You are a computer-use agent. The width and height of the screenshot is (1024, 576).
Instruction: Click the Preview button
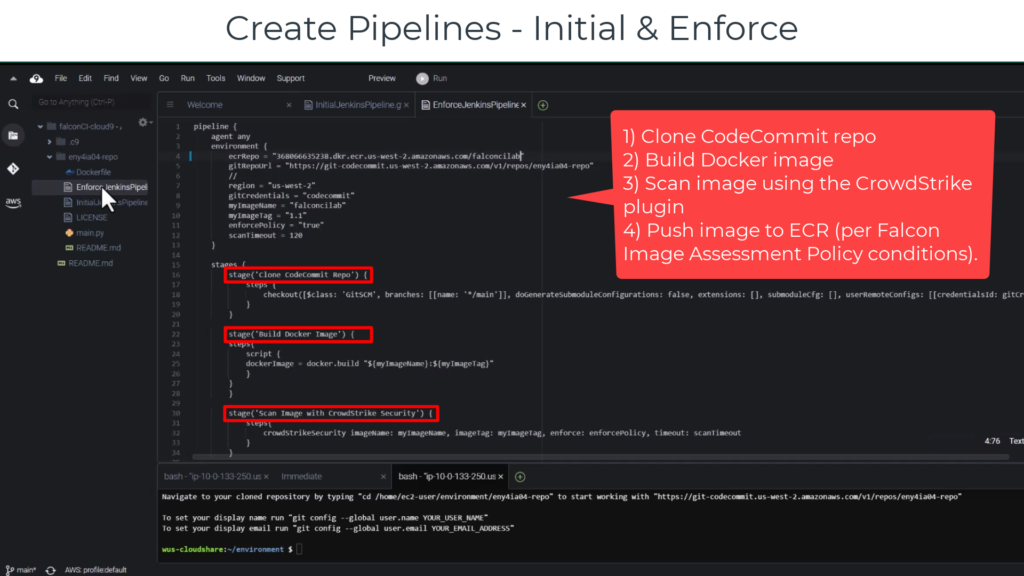click(382, 78)
